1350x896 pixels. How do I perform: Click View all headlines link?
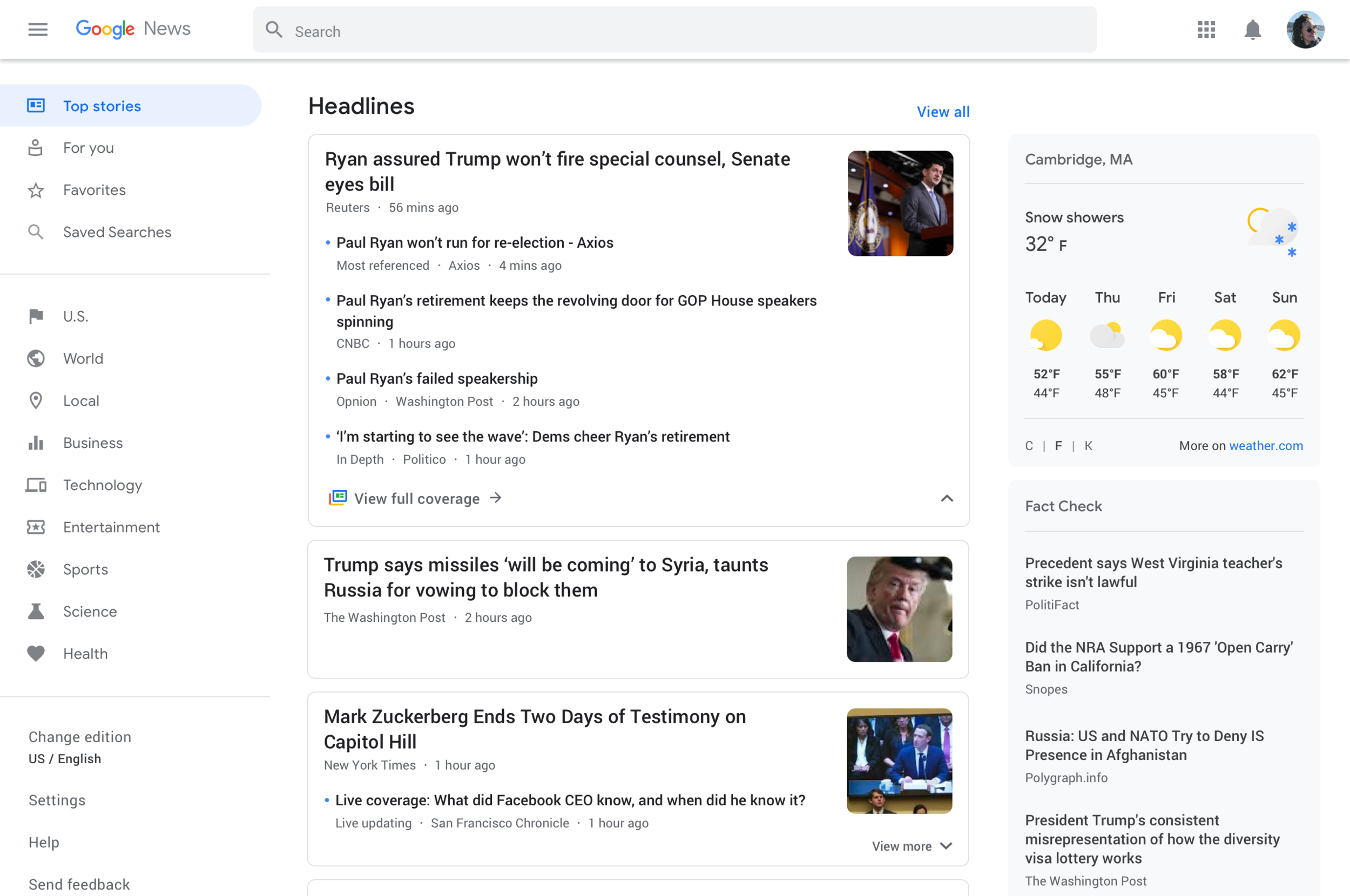point(943,112)
